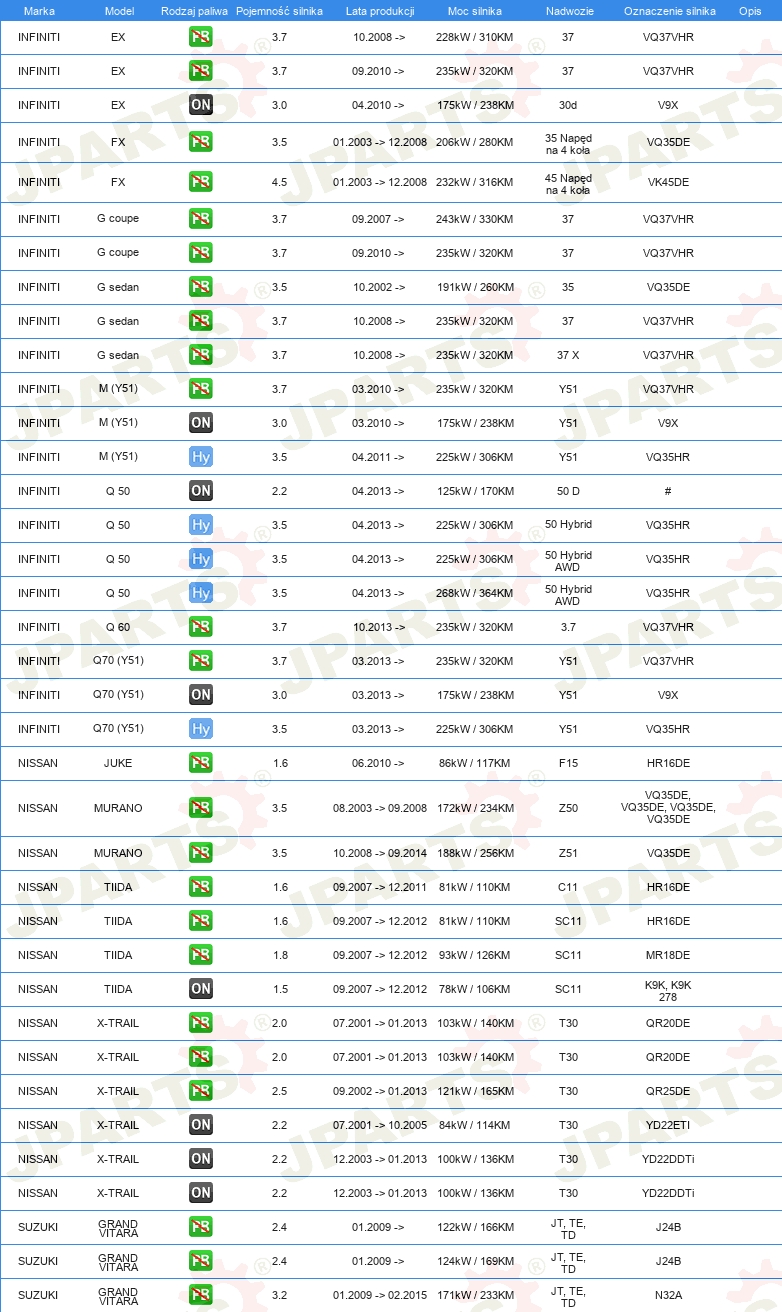Select the petrol icon for TIIDA 1.8

[x=201, y=955]
